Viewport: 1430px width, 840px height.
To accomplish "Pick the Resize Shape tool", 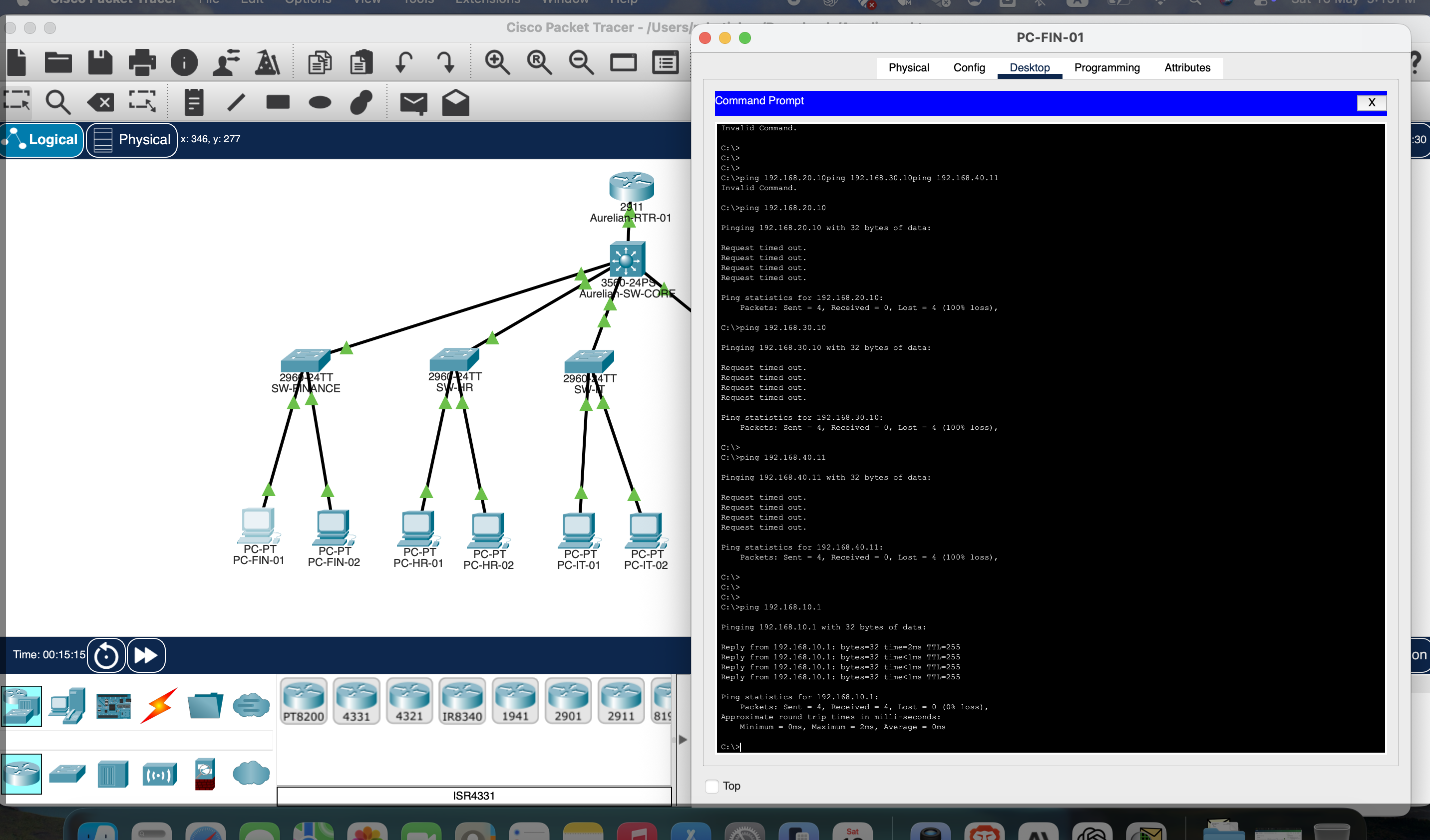I will [142, 102].
